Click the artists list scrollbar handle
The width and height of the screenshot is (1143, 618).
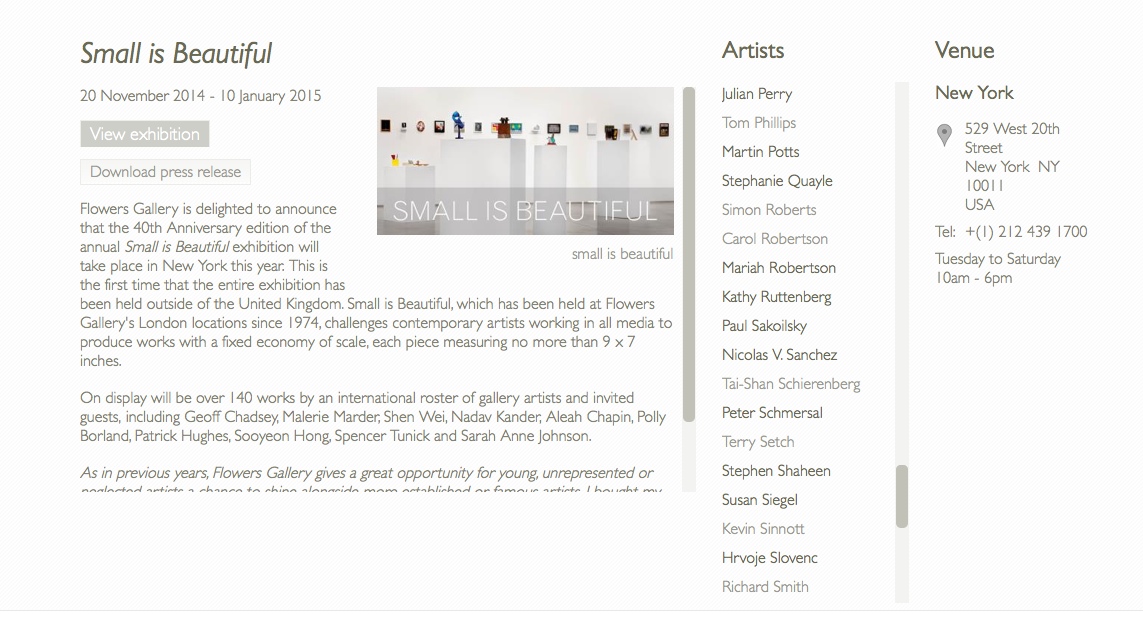click(x=902, y=496)
